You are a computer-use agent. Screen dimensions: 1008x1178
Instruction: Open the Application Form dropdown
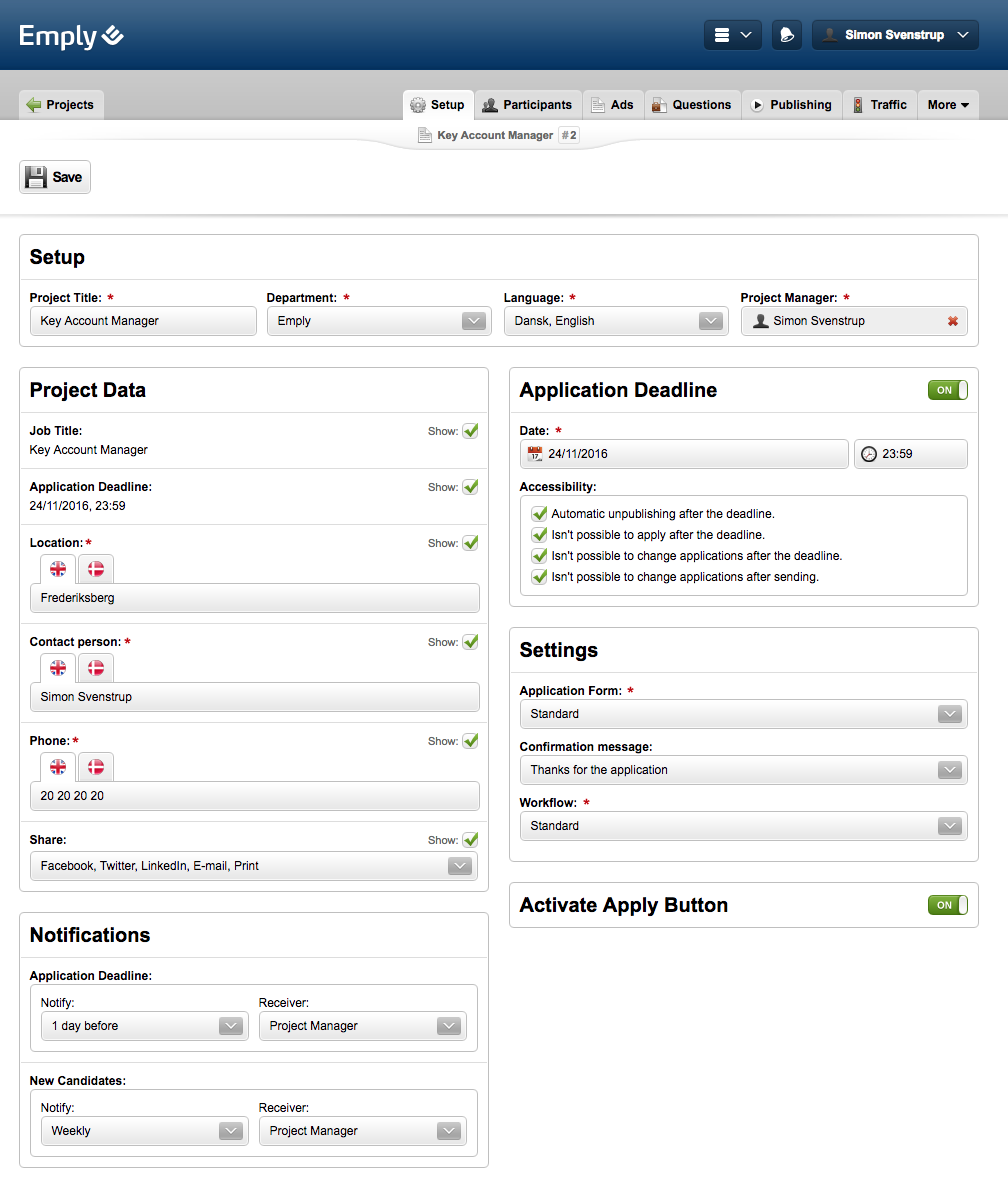744,714
